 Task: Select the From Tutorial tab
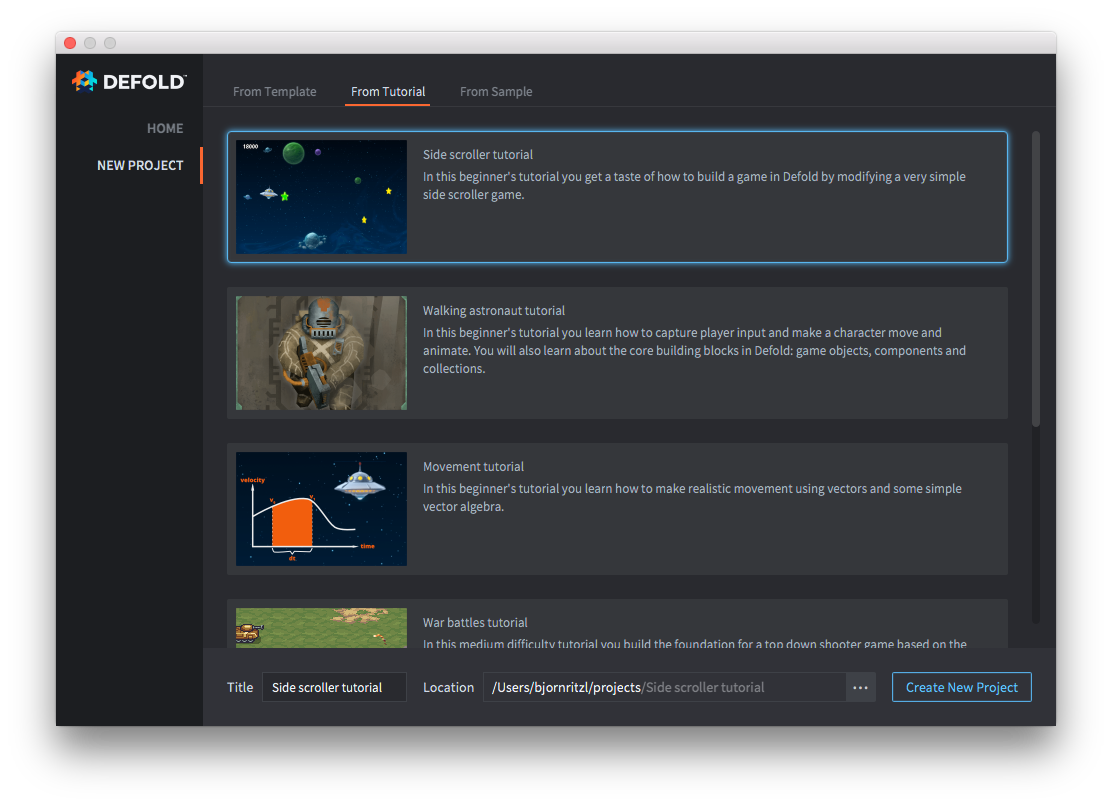point(388,92)
